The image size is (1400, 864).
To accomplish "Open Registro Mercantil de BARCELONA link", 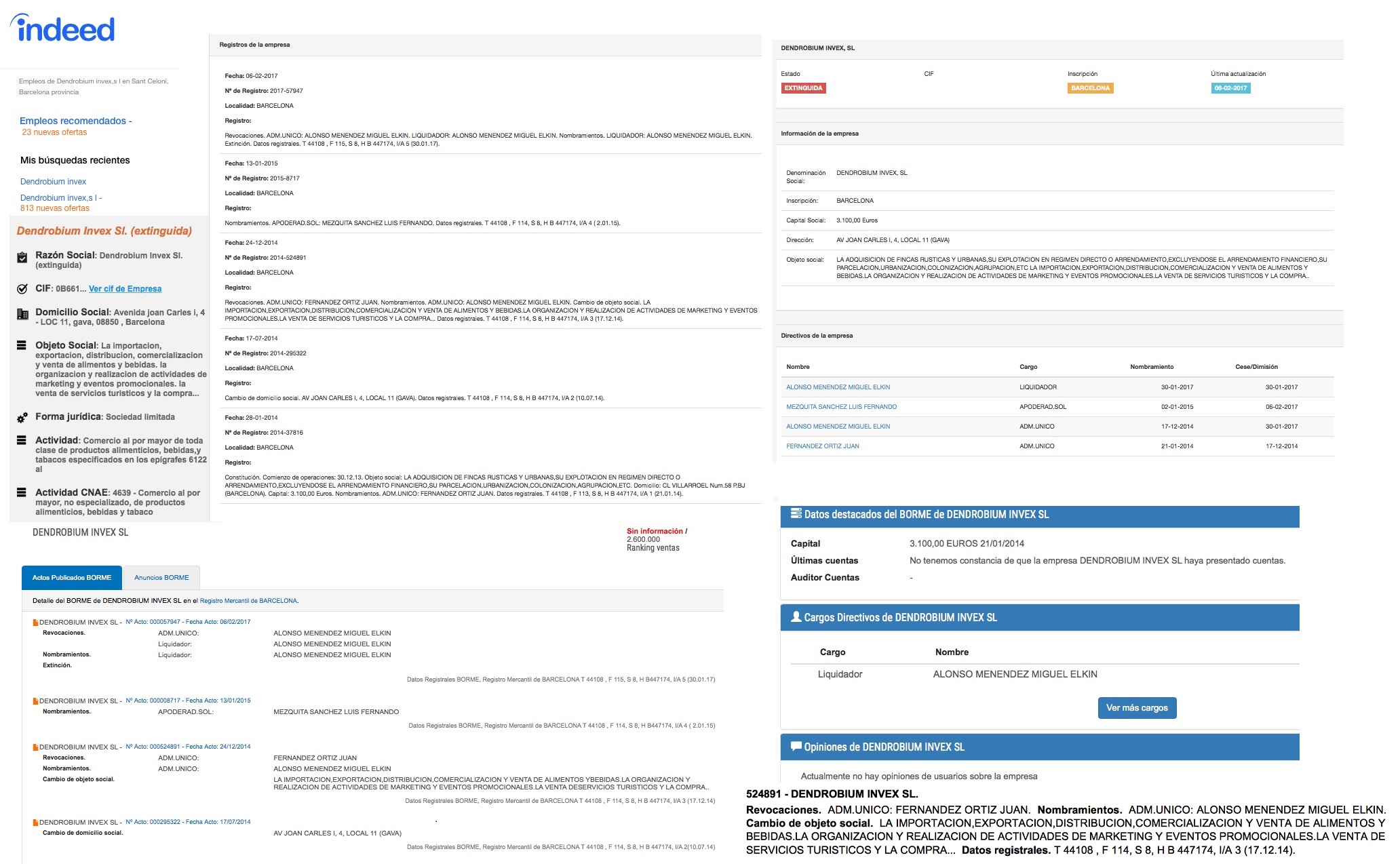I will (248, 601).
